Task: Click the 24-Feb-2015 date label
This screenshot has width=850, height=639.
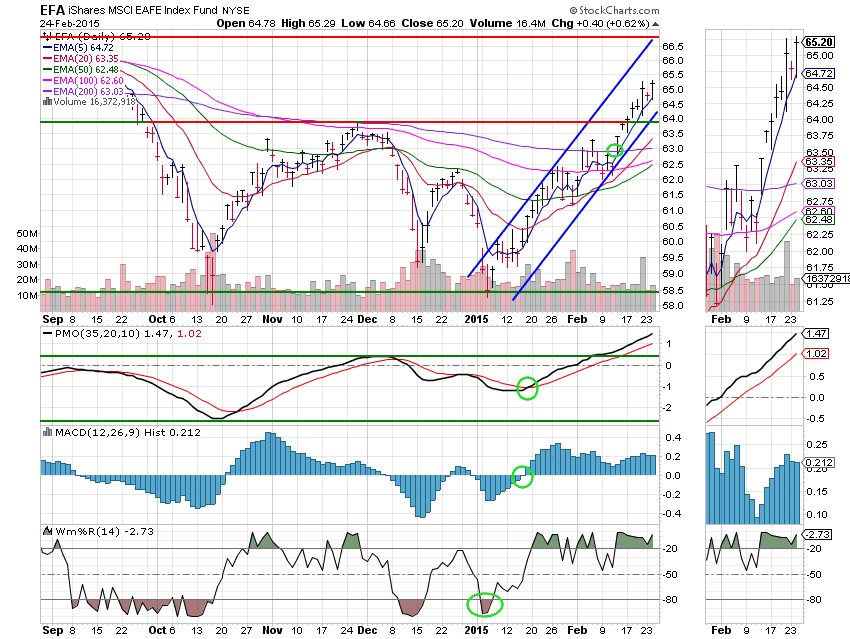Action: pos(69,24)
